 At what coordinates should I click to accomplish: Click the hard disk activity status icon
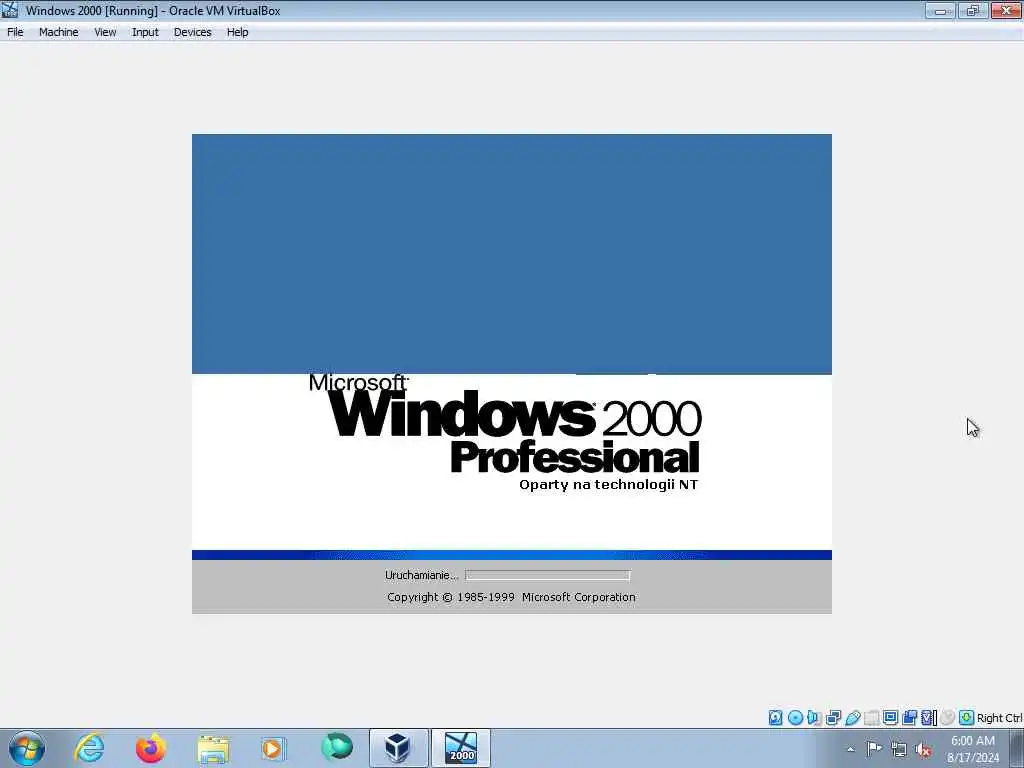tap(775, 718)
